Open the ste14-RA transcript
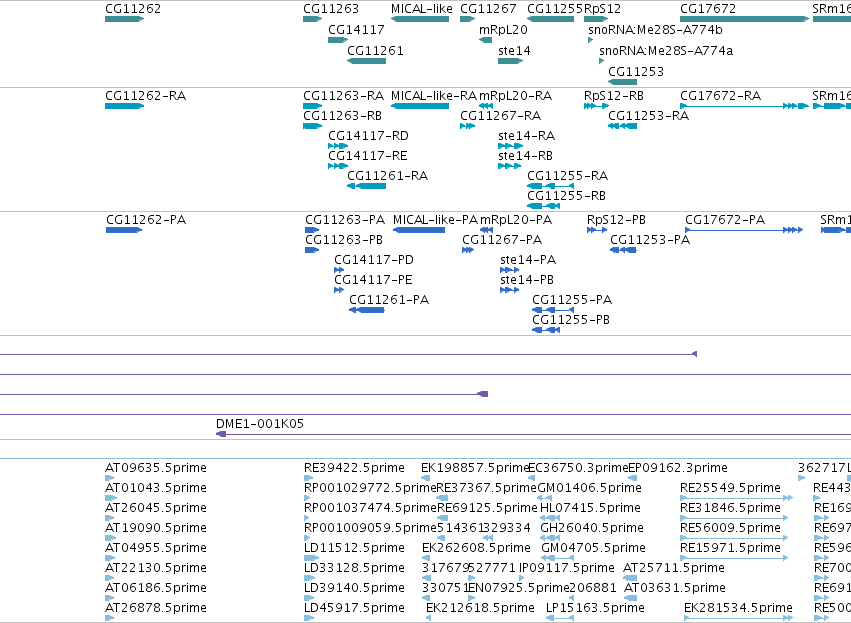 (510, 146)
